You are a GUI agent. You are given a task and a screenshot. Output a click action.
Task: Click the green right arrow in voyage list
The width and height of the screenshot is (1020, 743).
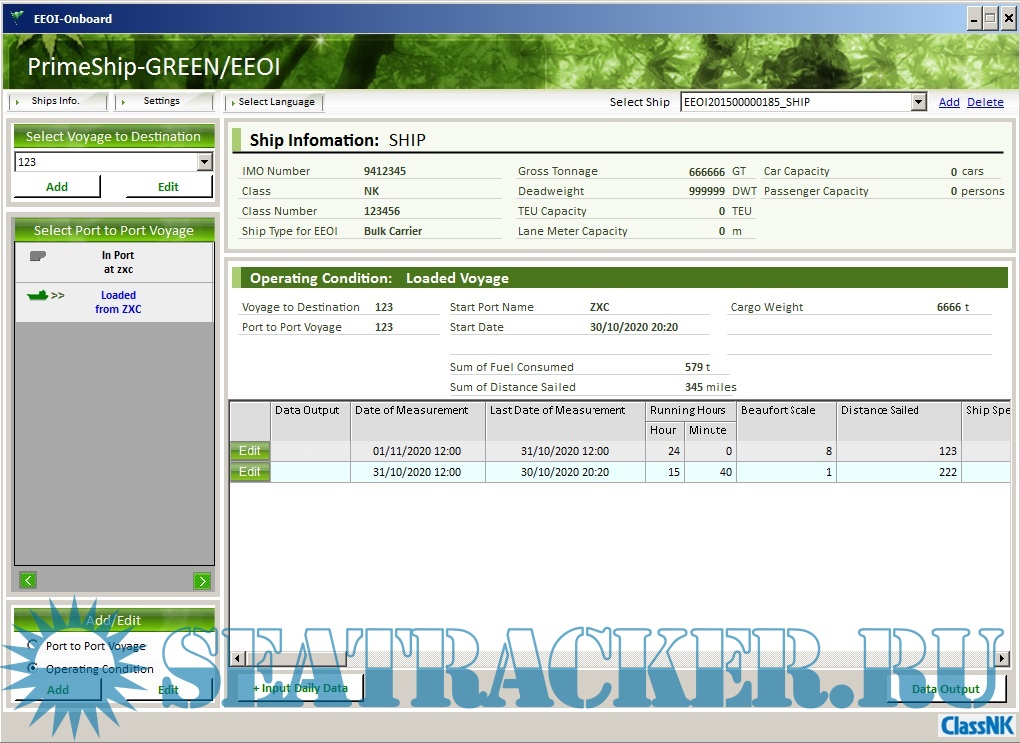click(x=202, y=580)
